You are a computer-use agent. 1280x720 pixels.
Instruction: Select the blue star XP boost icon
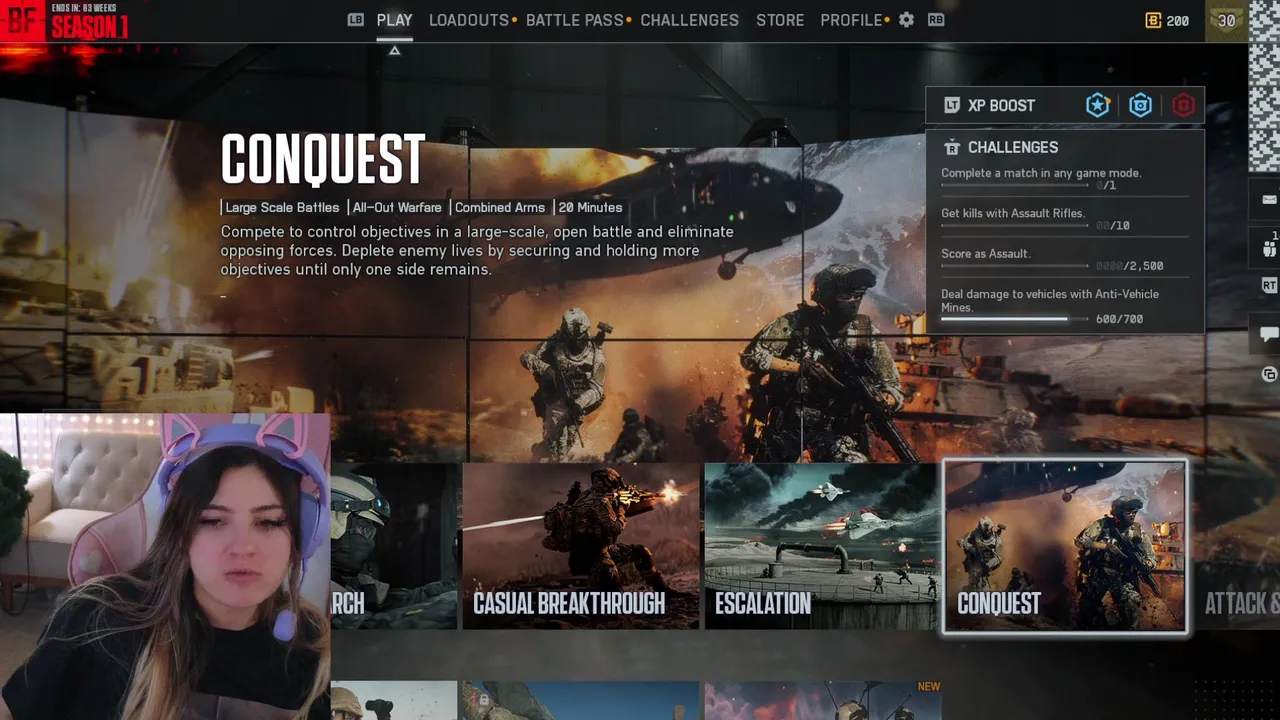click(1098, 105)
